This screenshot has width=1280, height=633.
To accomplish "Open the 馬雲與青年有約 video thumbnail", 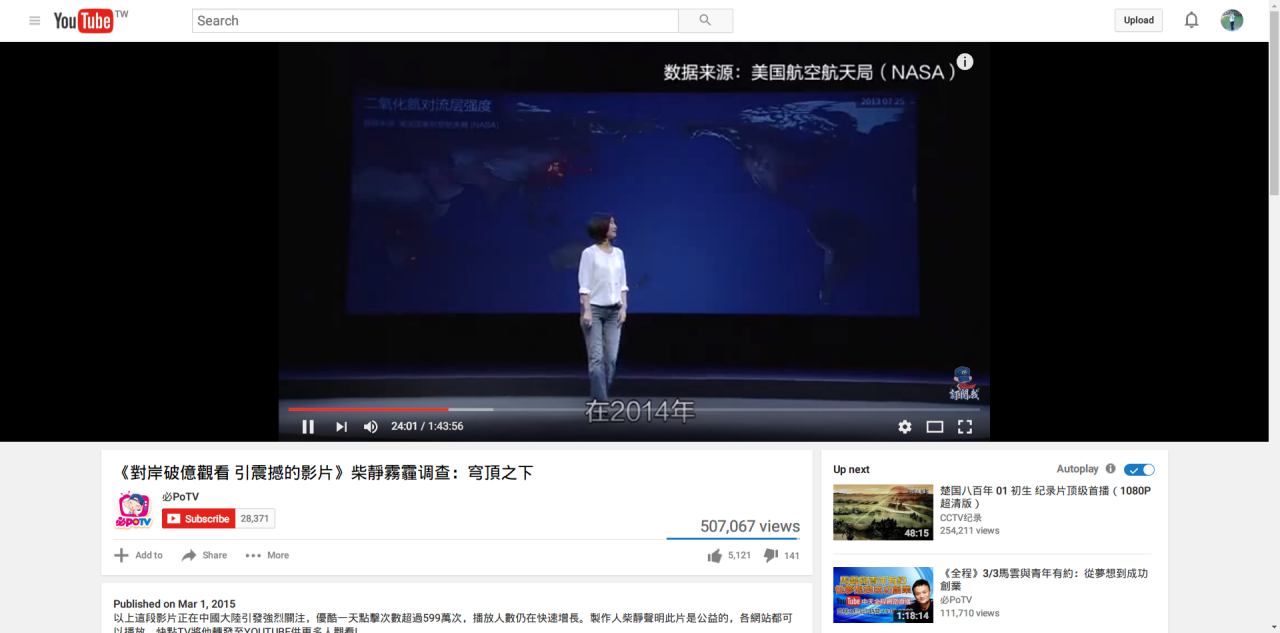I will click(x=883, y=595).
